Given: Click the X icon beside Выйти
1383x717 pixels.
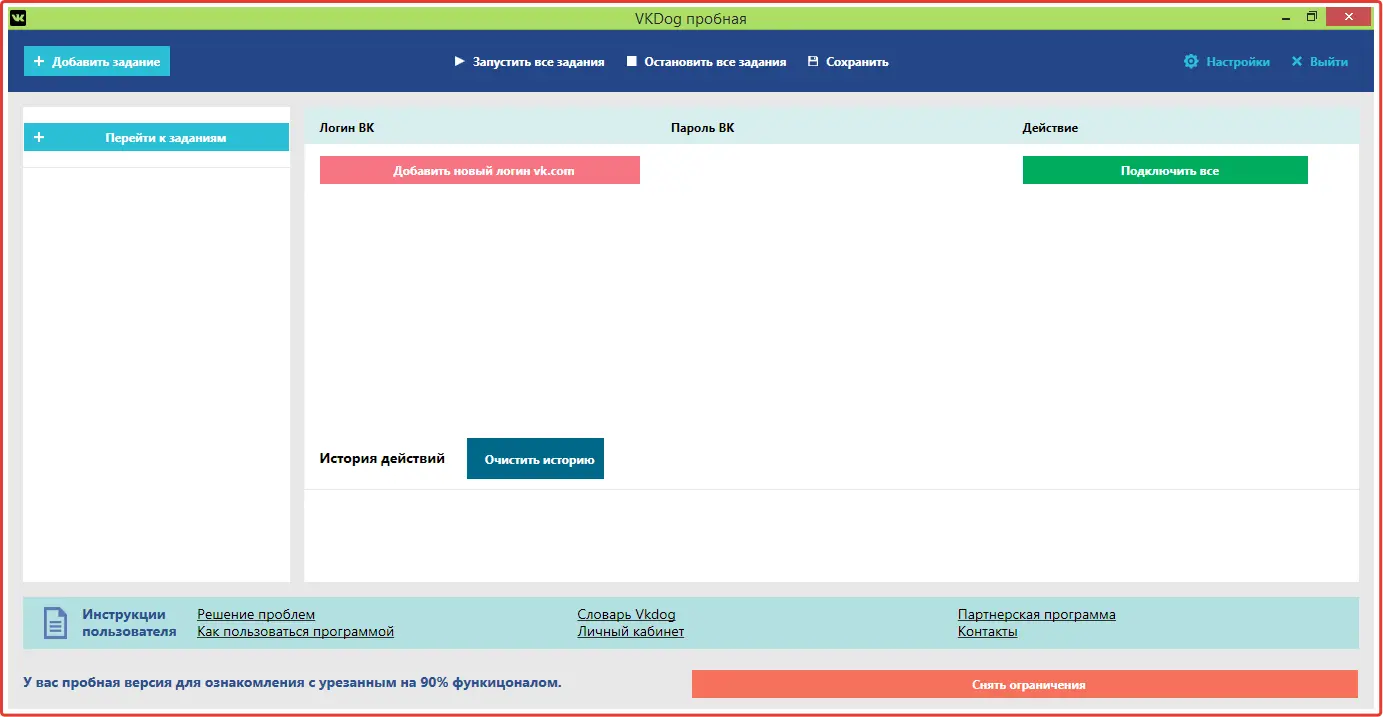Looking at the screenshot, I should point(1297,62).
